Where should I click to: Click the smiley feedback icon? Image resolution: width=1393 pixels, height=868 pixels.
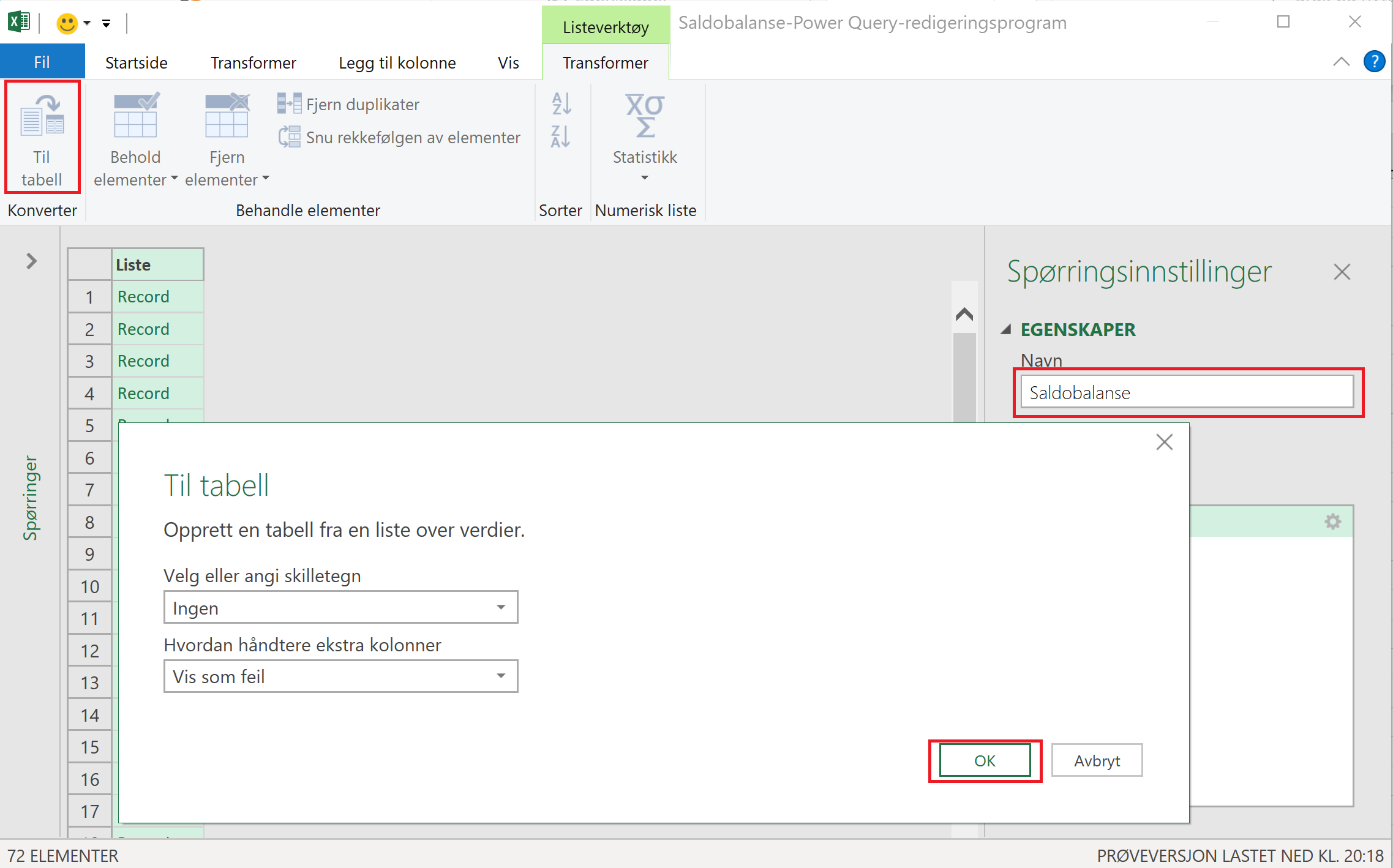67,23
